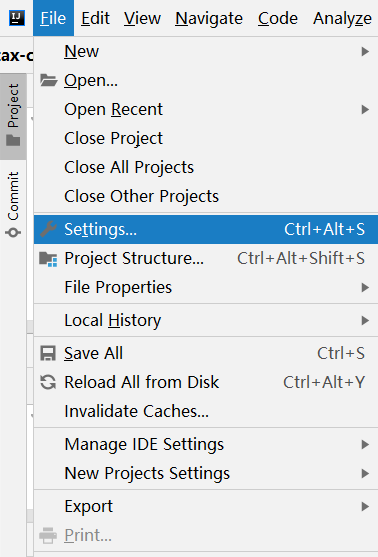Expand the Export submenu arrow
The image size is (378, 557).
(365, 506)
